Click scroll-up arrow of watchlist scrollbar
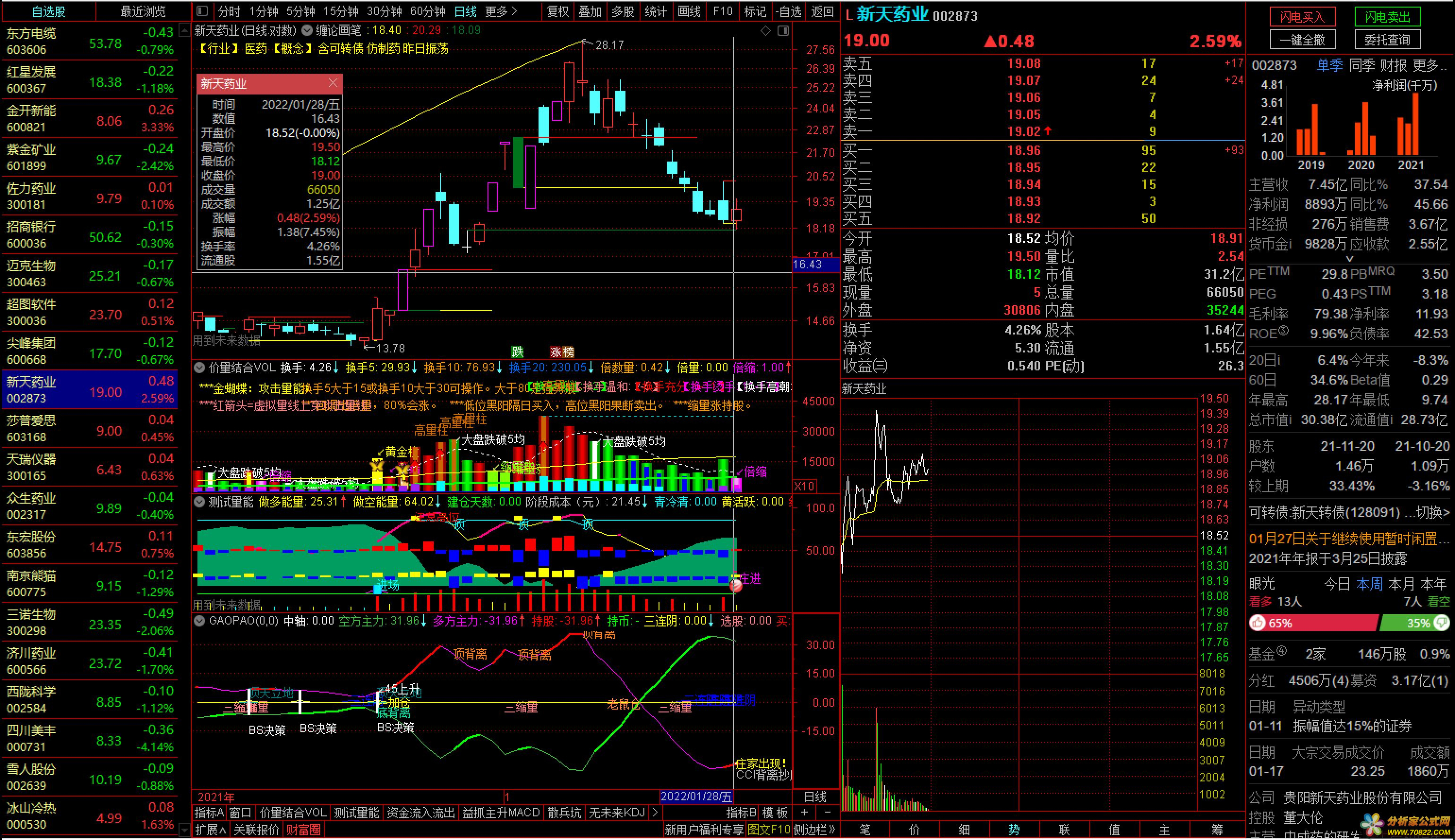 click(x=185, y=29)
